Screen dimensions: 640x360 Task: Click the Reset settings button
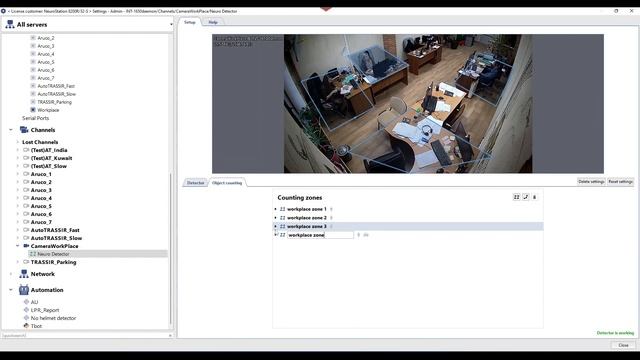[620, 182]
